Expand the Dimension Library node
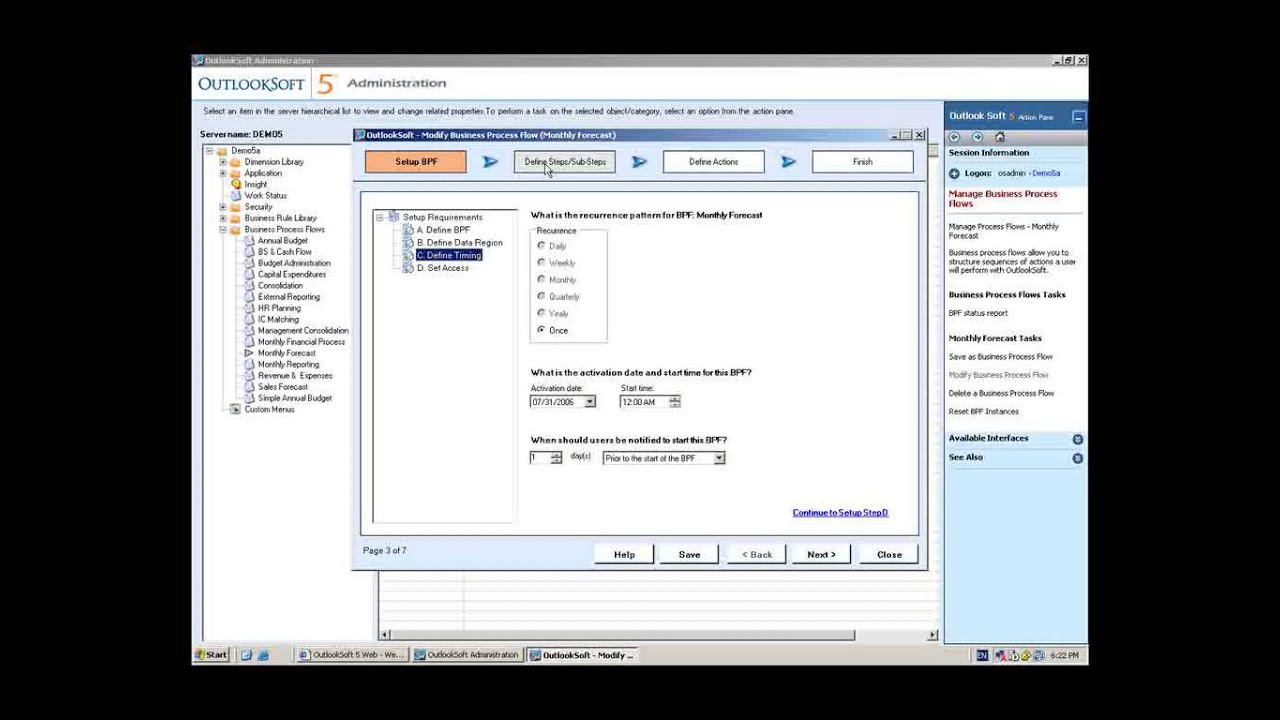The image size is (1280, 720). click(x=223, y=162)
